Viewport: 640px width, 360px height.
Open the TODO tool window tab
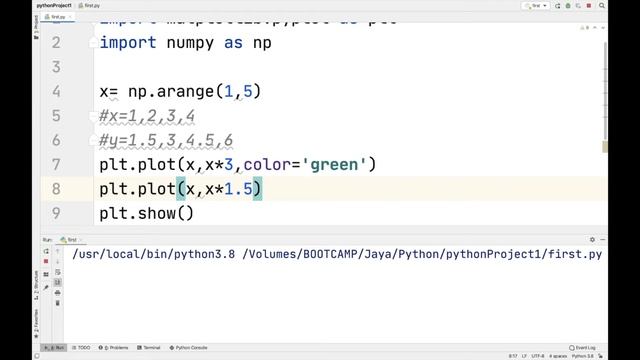tap(81, 348)
